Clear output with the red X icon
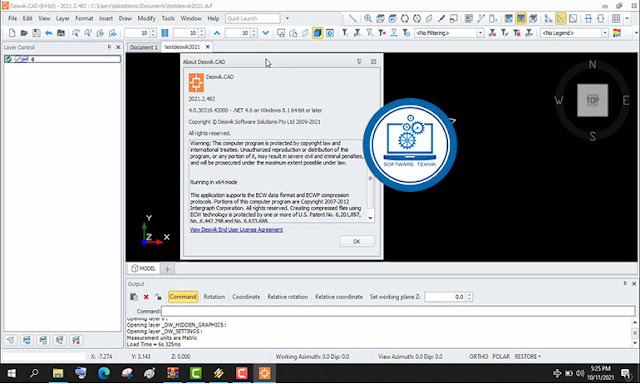640x384 pixels. point(146,297)
